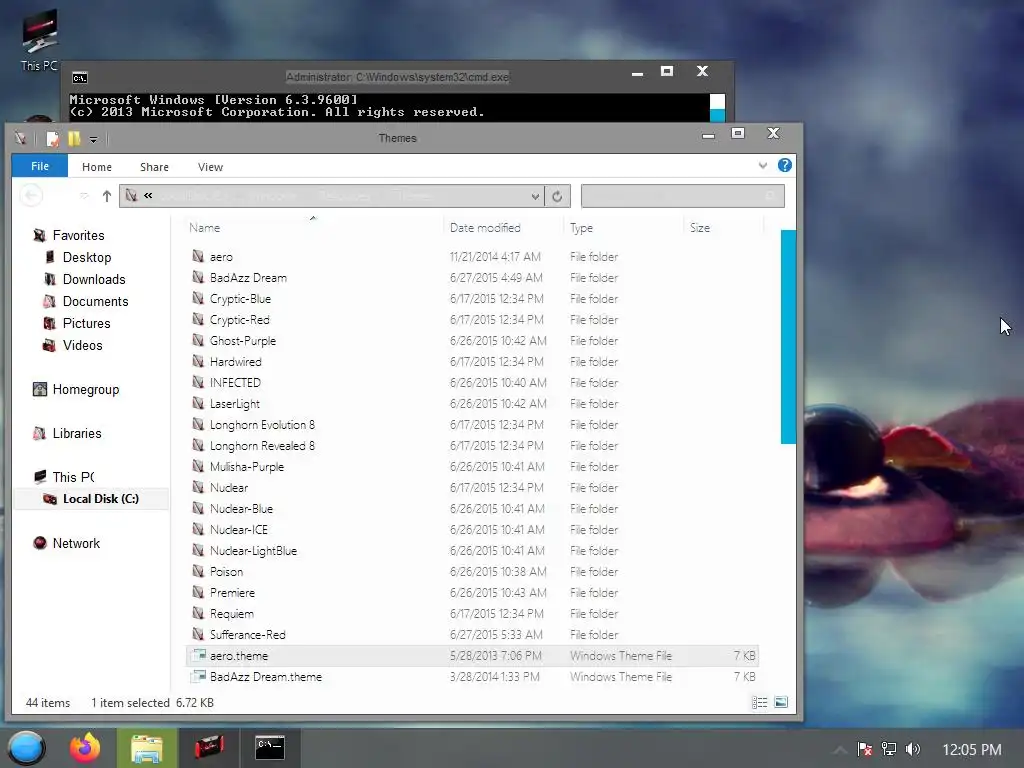Open the File ribbon tab
1024x768 pixels.
40,166
